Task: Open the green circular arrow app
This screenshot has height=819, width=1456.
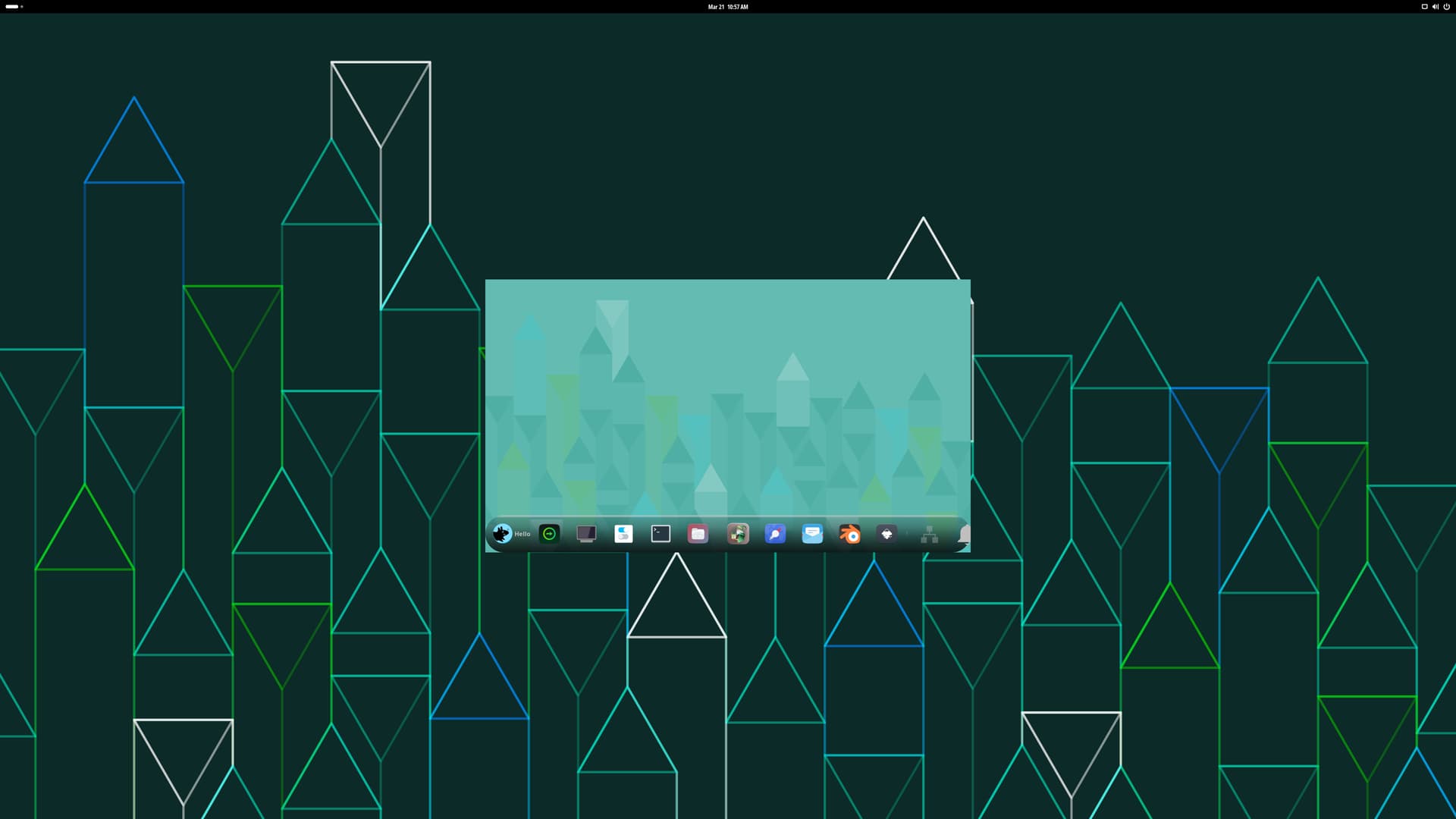Action: (549, 535)
